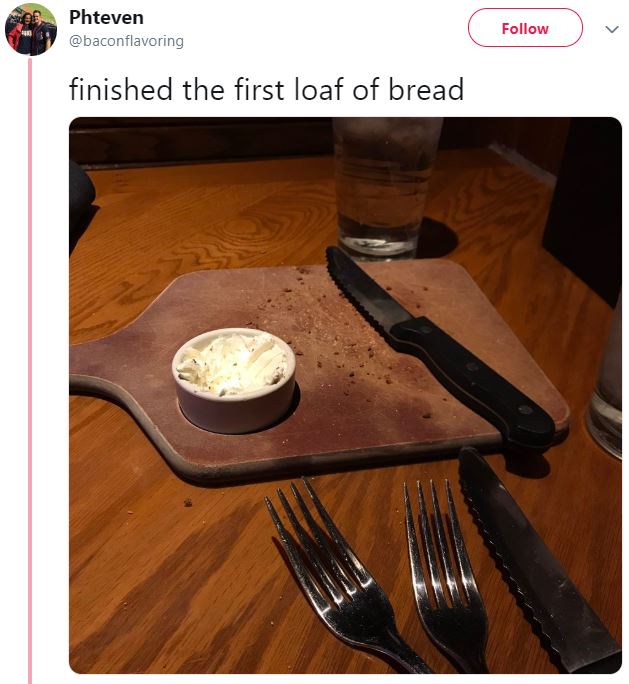The width and height of the screenshot is (629, 684).
Task: Select the tweet text about bread
Action: (x=266, y=89)
